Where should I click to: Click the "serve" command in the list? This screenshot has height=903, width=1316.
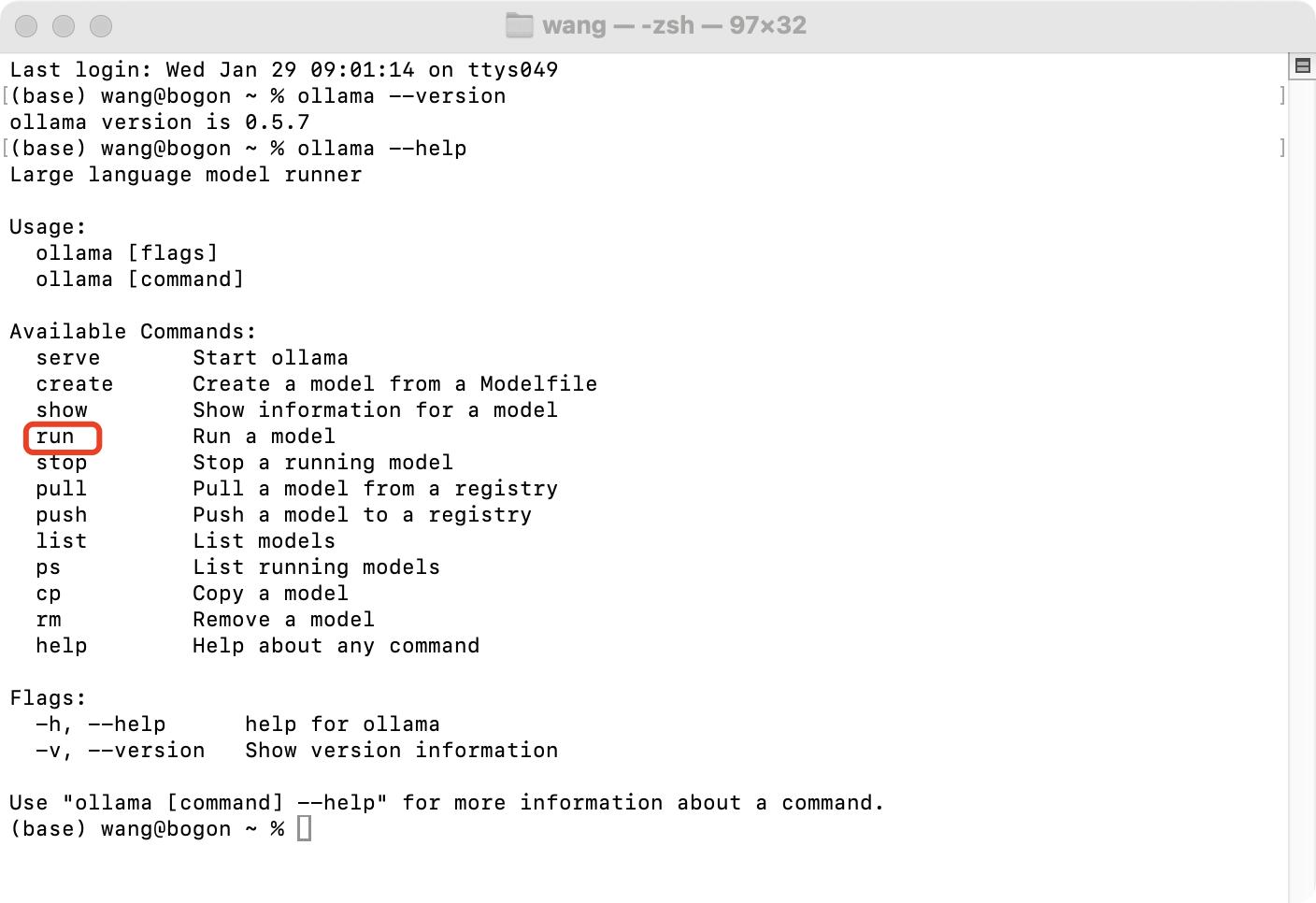click(67, 358)
